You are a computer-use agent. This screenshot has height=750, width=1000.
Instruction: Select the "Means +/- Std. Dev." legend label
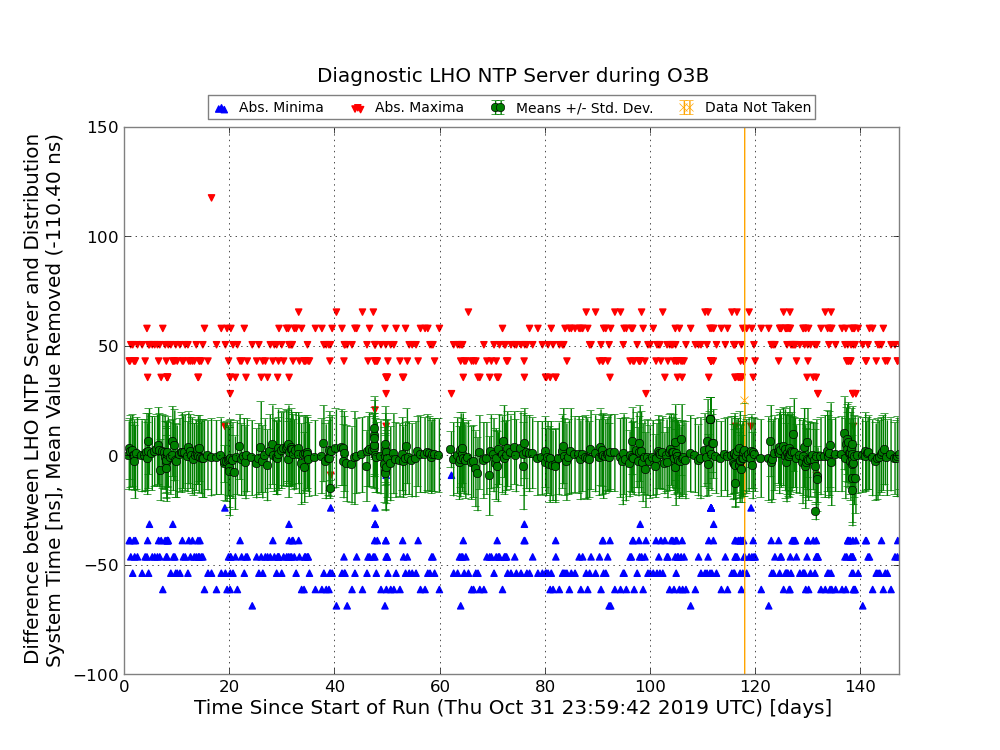[x=585, y=108]
